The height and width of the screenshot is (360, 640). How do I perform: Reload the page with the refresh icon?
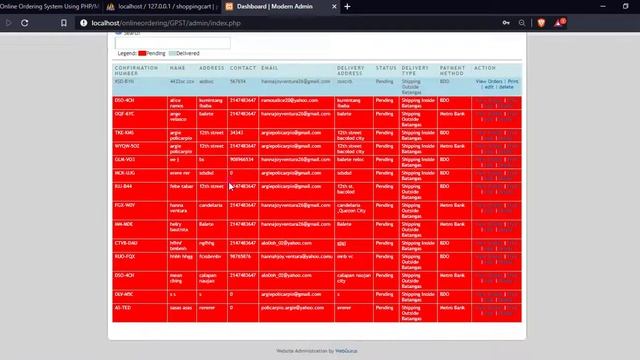(x=24, y=23)
